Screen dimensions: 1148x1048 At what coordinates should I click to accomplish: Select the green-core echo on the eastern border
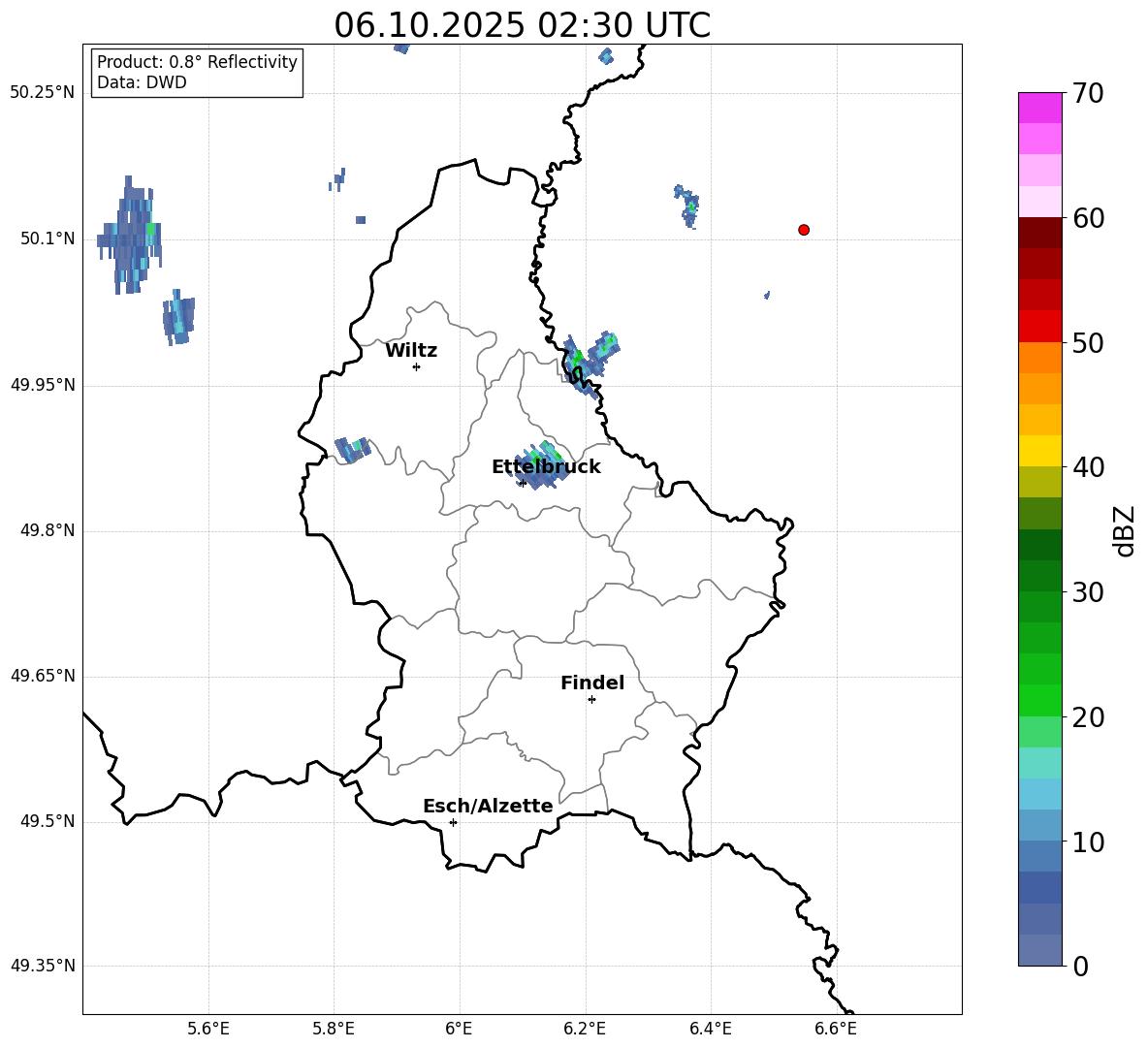(589, 363)
